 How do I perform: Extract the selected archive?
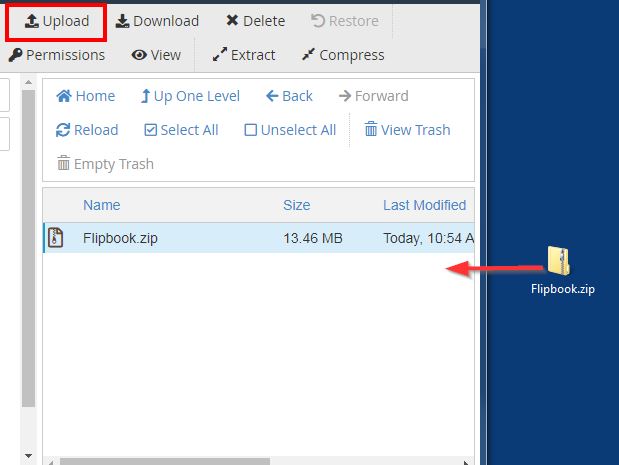[x=244, y=55]
